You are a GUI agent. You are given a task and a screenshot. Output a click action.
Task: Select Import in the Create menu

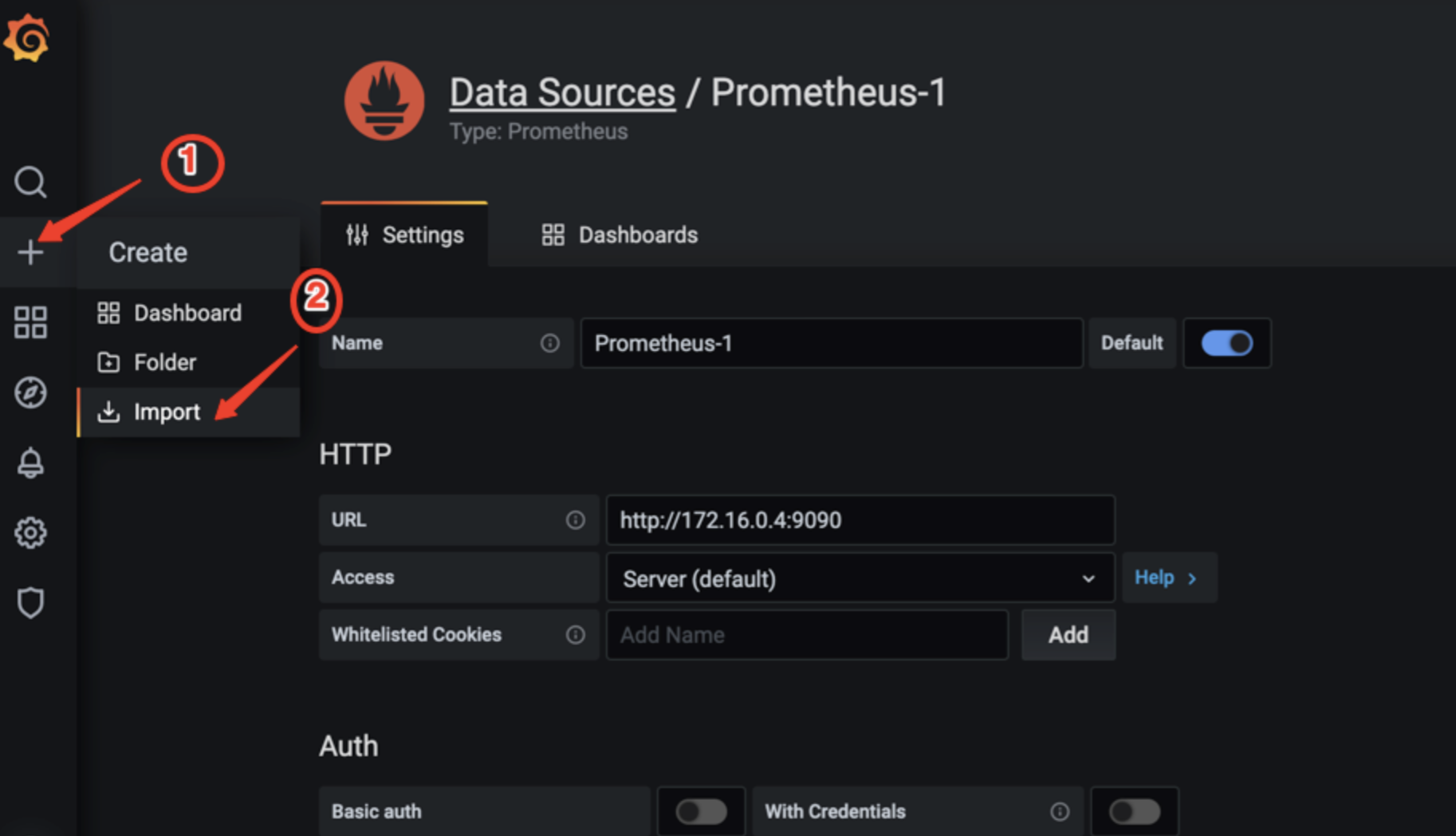coord(188,412)
